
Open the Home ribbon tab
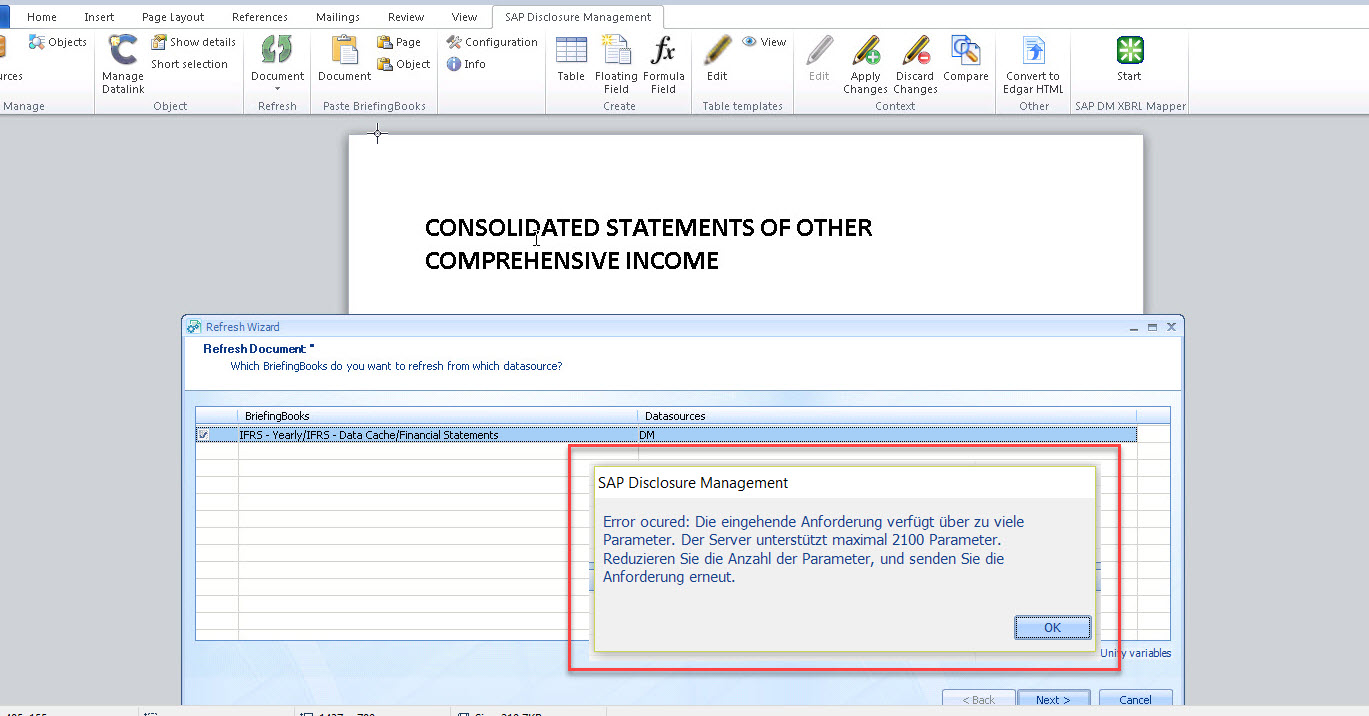pos(42,17)
